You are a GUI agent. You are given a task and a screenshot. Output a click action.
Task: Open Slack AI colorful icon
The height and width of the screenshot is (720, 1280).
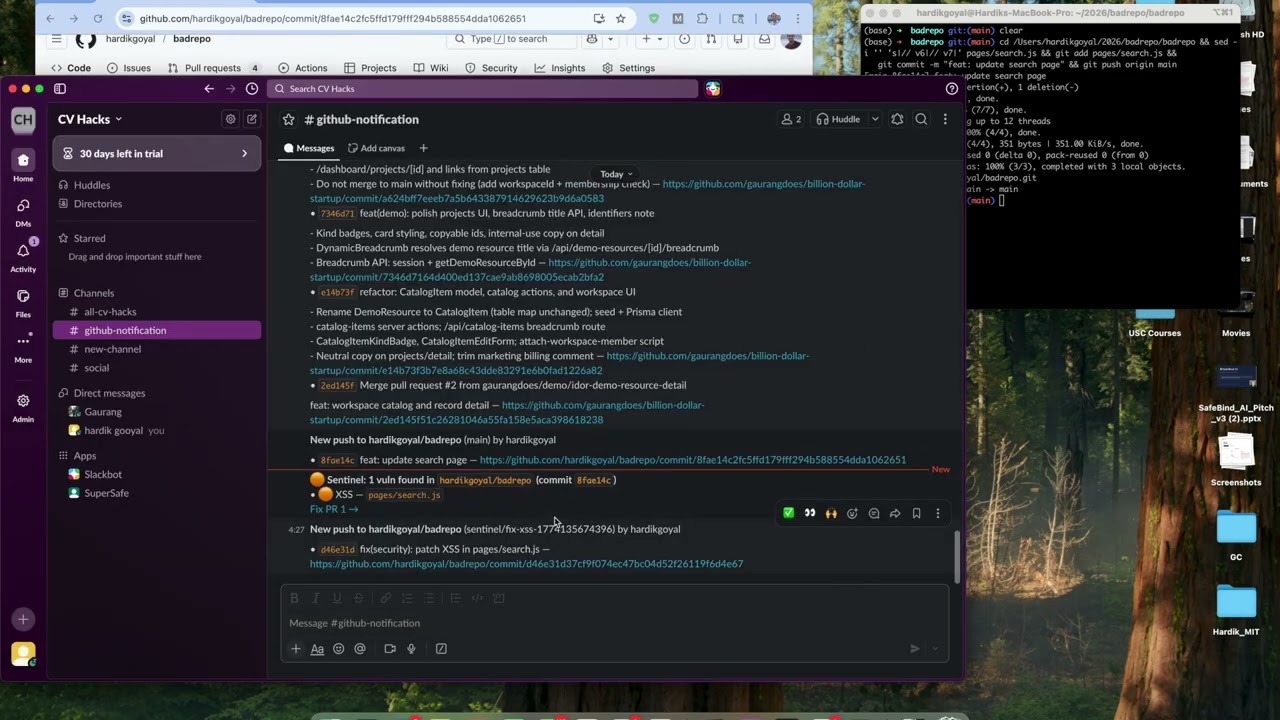(712, 89)
